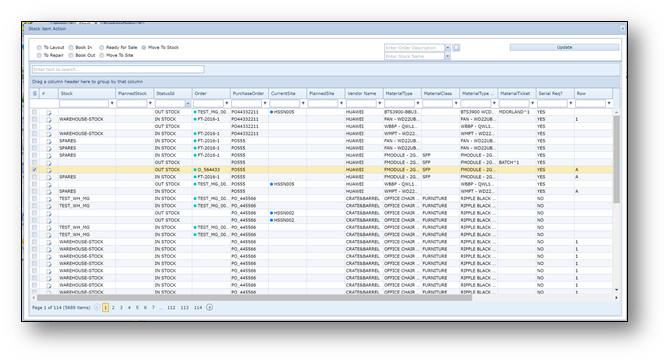Go to page 2 in pager
Viewport: 670px width, 364px height.
113,308
